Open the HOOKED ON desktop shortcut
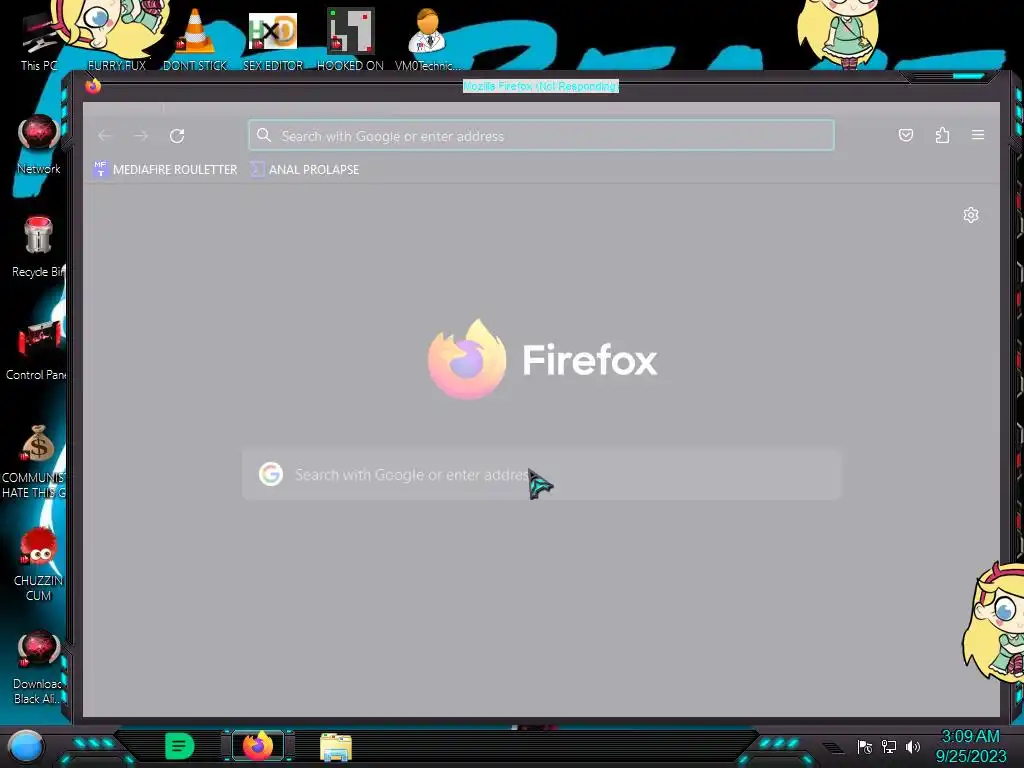 [x=350, y=39]
